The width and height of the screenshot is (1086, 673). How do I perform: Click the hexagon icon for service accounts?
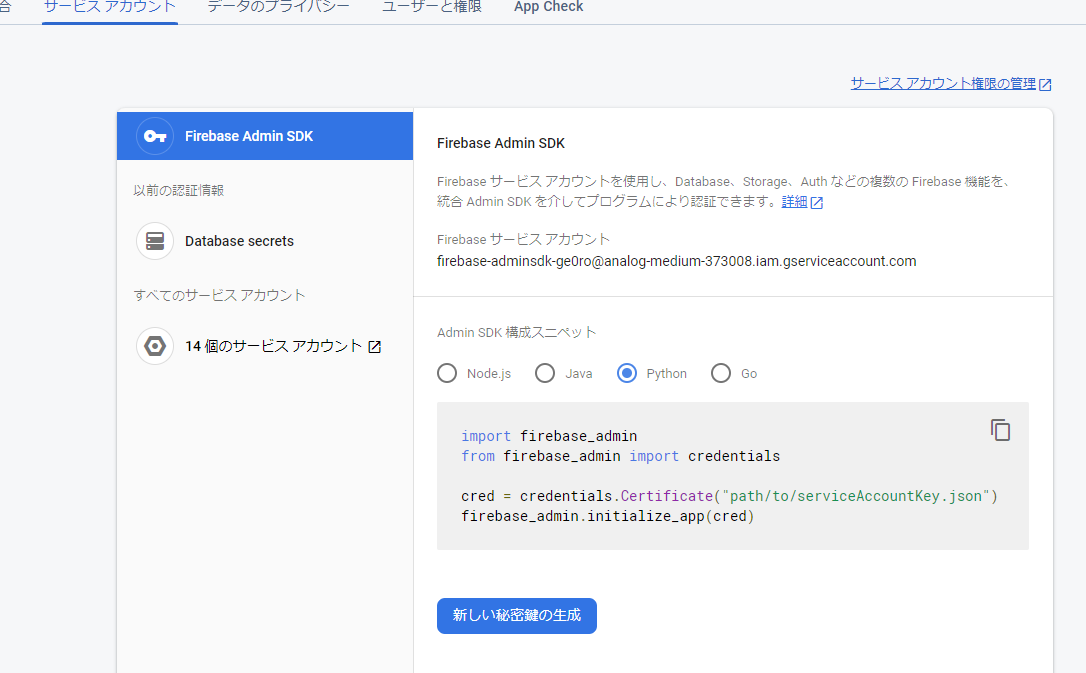(x=154, y=346)
